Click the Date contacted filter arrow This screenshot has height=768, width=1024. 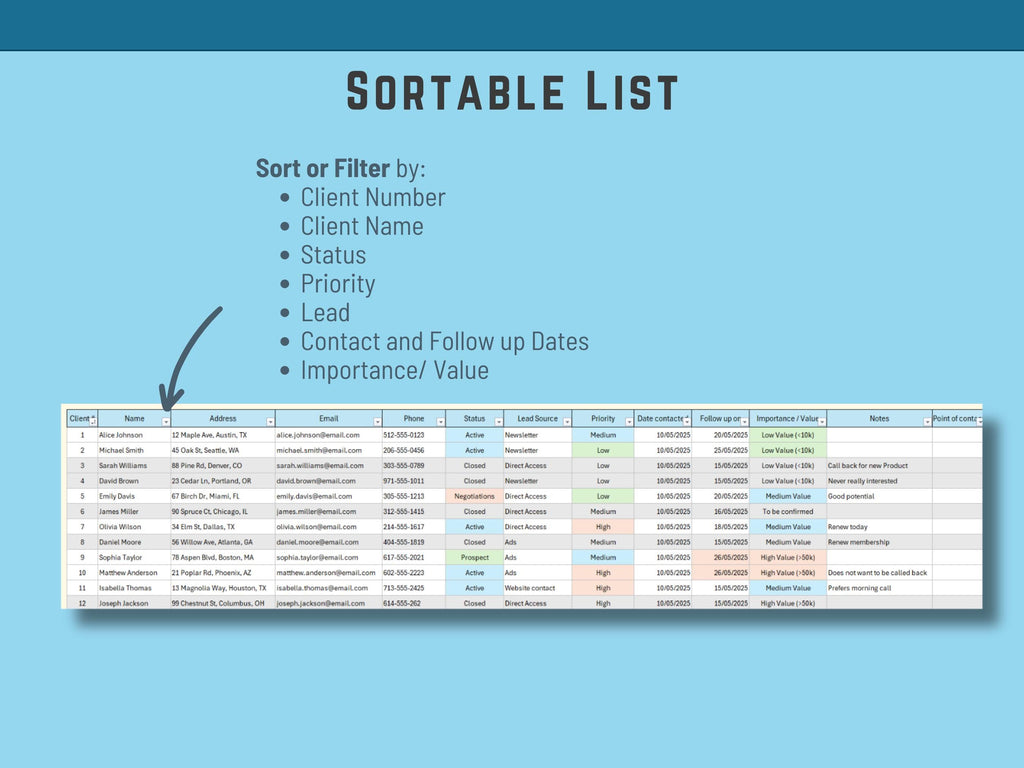click(687, 422)
